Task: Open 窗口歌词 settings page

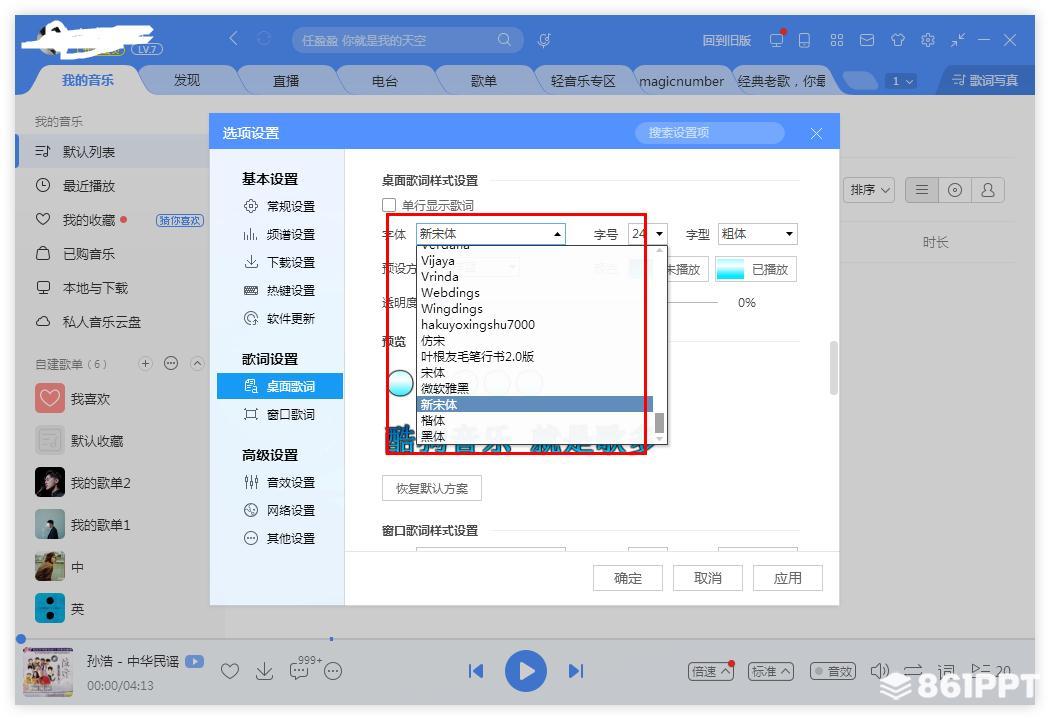Action: [279, 415]
